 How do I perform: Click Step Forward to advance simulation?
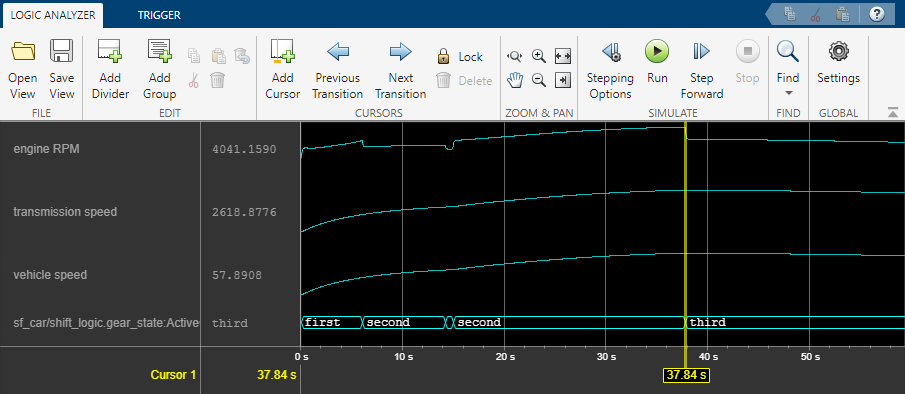(x=702, y=70)
